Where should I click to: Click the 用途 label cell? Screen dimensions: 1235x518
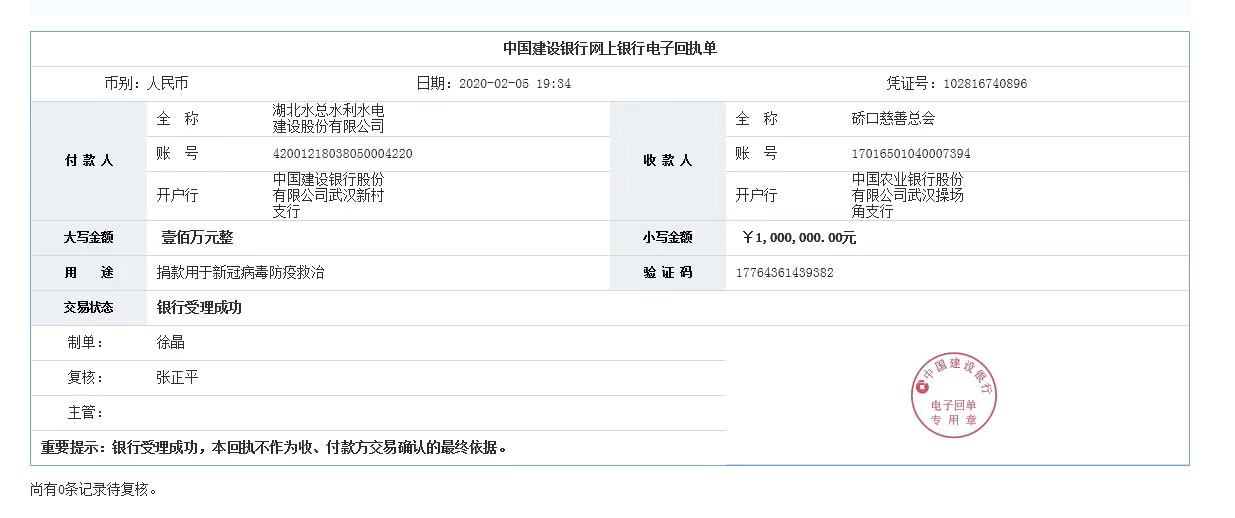tap(89, 273)
